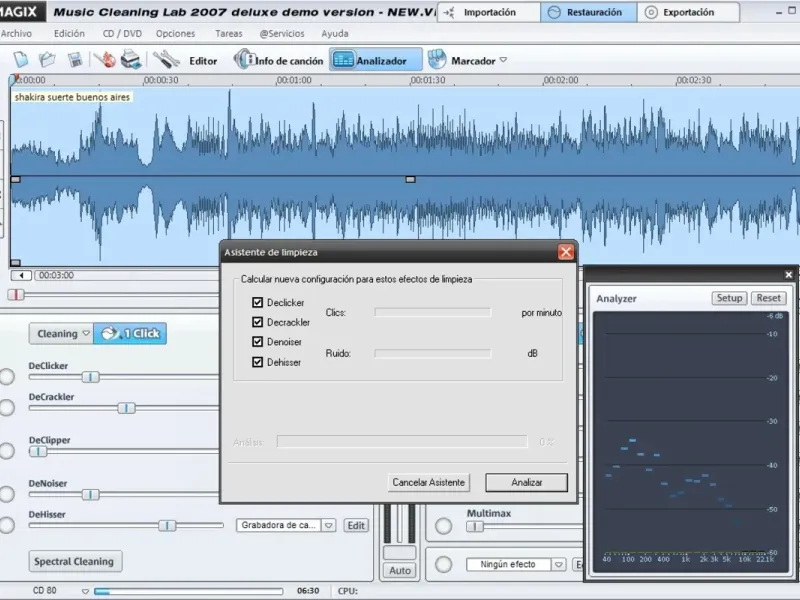The height and width of the screenshot is (600, 800).
Task: Click the Analizar button
Action: [526, 482]
